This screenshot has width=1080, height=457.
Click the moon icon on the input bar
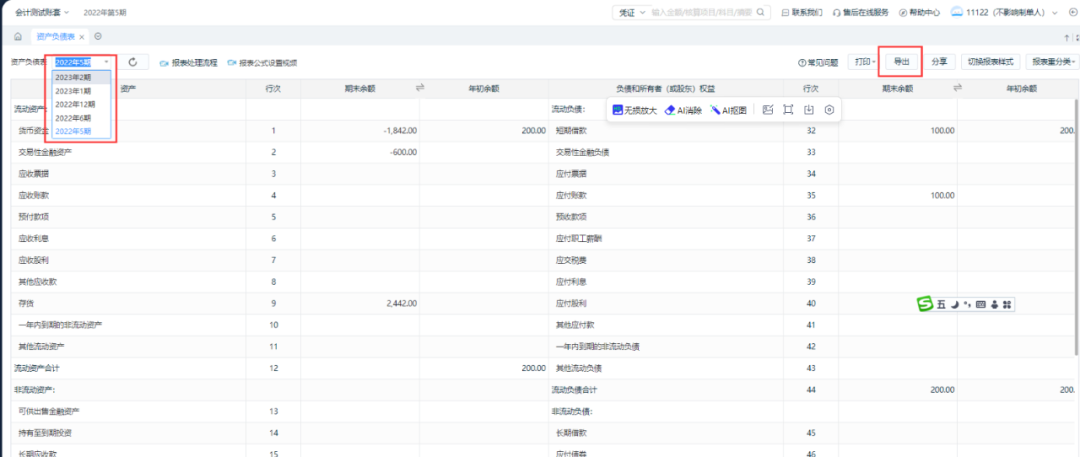955,305
